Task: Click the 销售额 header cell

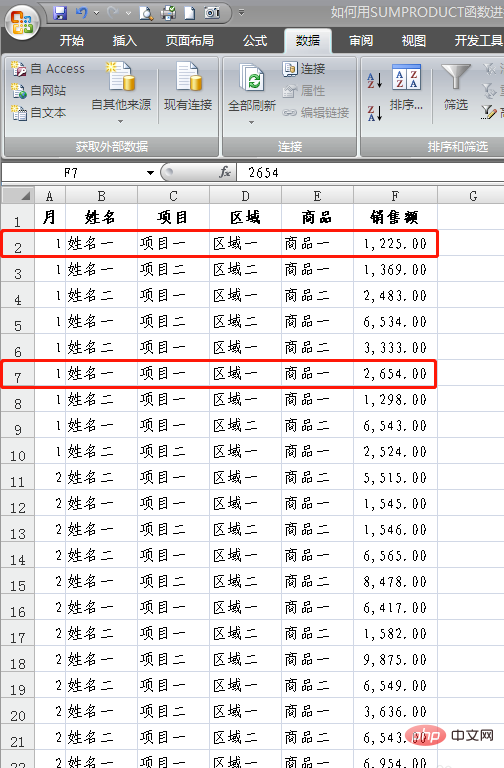Action: [395, 217]
